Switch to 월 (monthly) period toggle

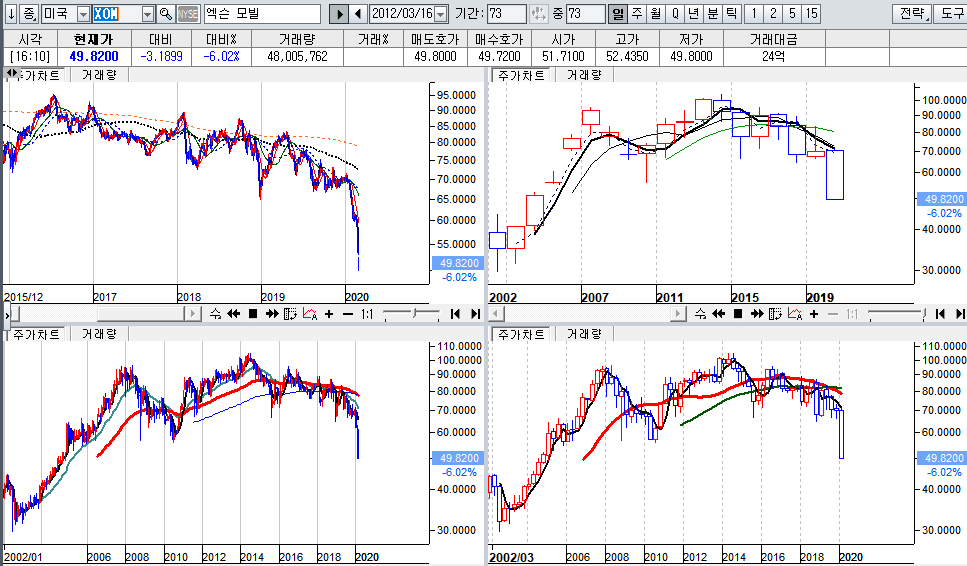pos(655,14)
